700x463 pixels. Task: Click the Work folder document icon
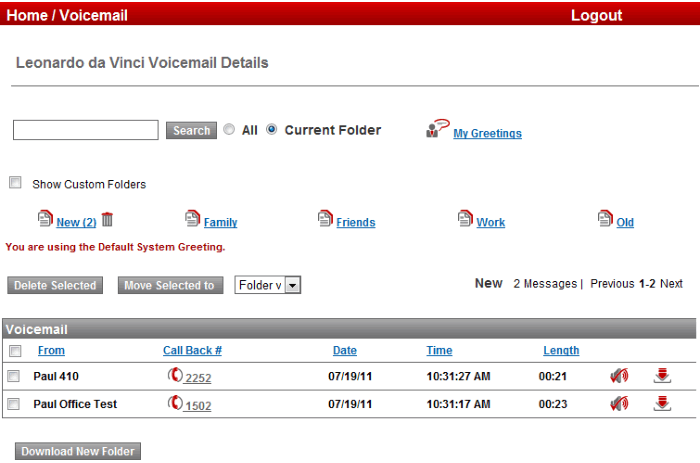point(465,218)
